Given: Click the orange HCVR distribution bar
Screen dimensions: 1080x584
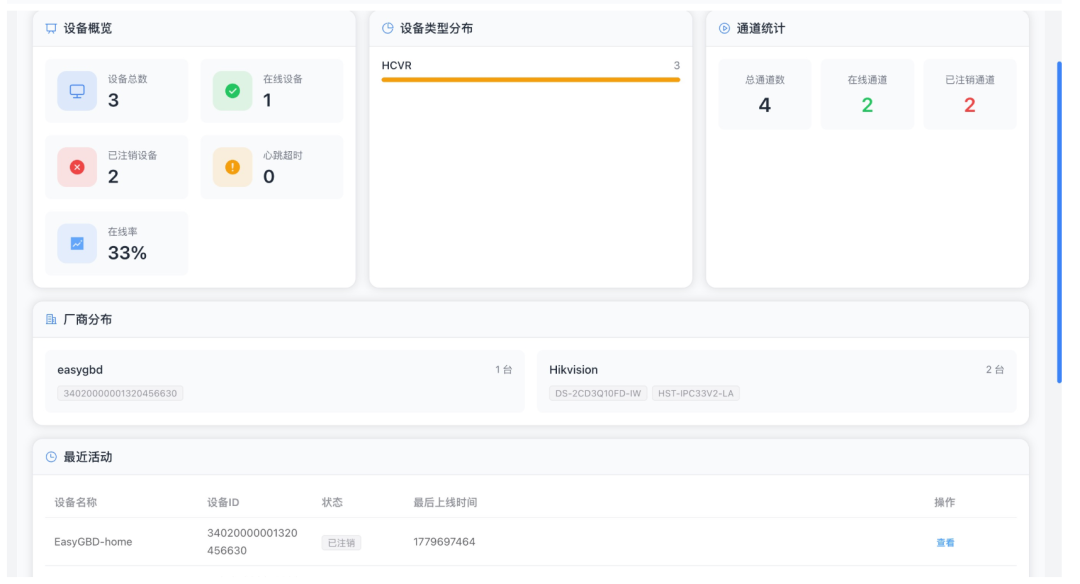Looking at the screenshot, I should click(x=530, y=80).
